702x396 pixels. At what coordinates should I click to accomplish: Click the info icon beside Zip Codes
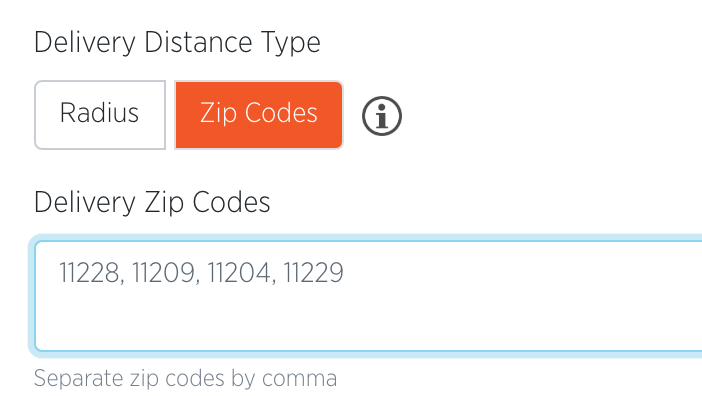coord(381,116)
